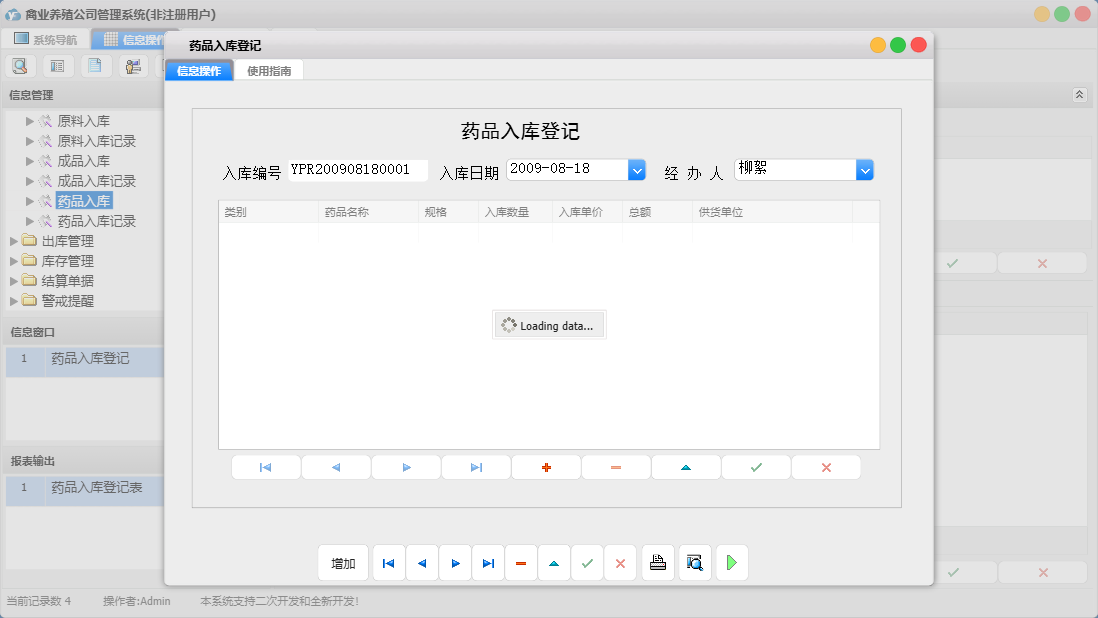1098x618 pixels.
Task: Delete record using red minus icon in dialog
Action: pyautogui.click(x=616, y=466)
